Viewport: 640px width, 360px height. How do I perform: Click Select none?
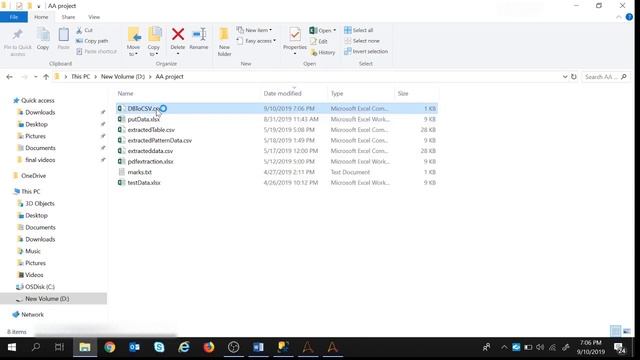pos(362,41)
